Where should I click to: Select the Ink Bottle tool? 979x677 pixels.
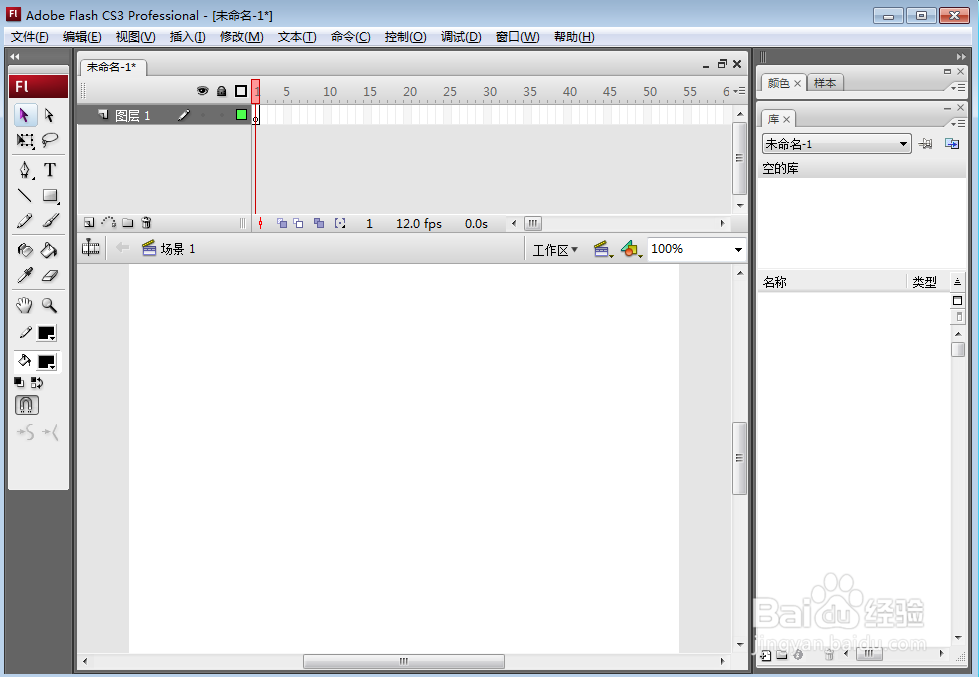pos(25,250)
